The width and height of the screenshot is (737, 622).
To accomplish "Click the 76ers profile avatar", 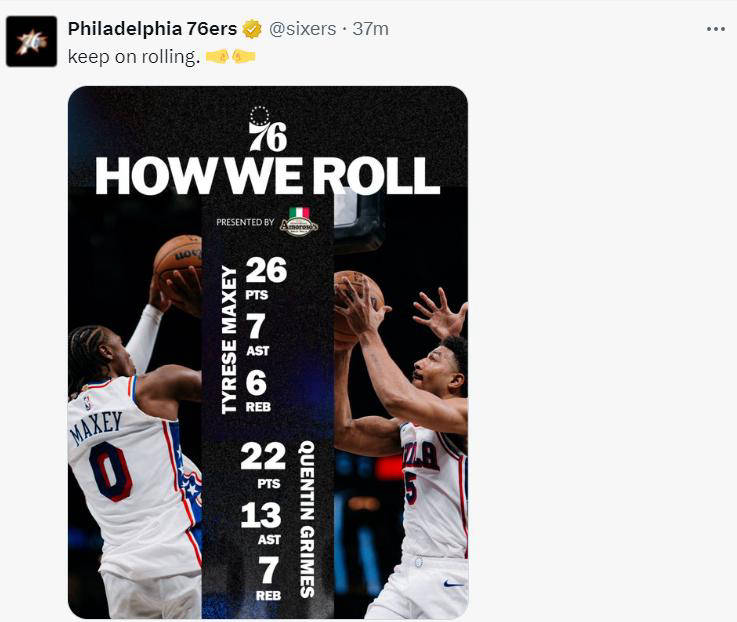I will [x=31, y=42].
